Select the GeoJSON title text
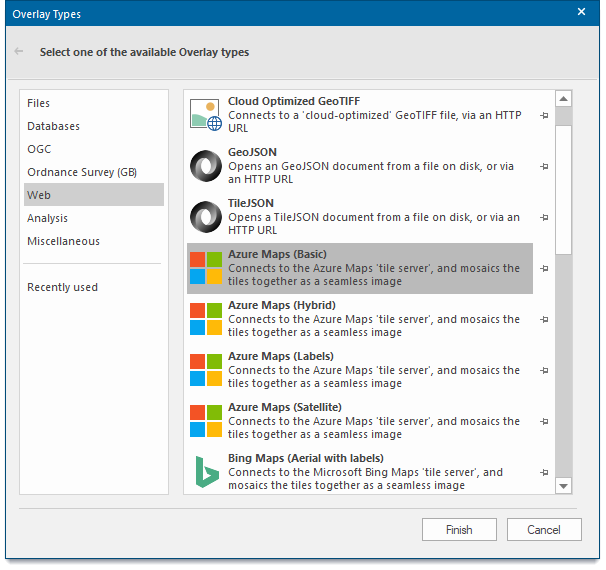This screenshot has height=570, width=606. 252,152
